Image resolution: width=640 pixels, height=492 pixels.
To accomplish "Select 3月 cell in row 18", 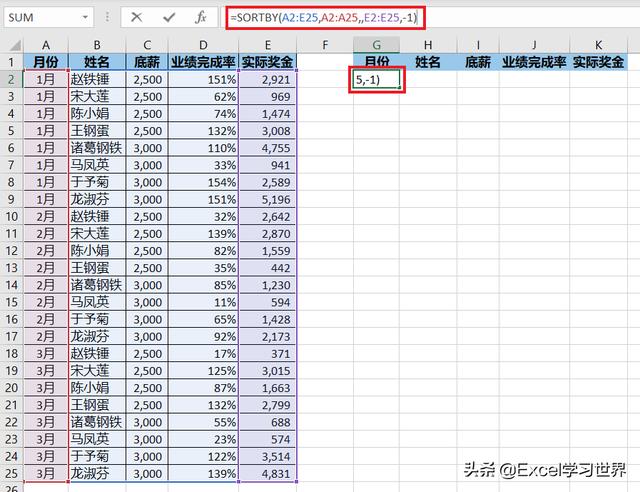I will coord(46,354).
